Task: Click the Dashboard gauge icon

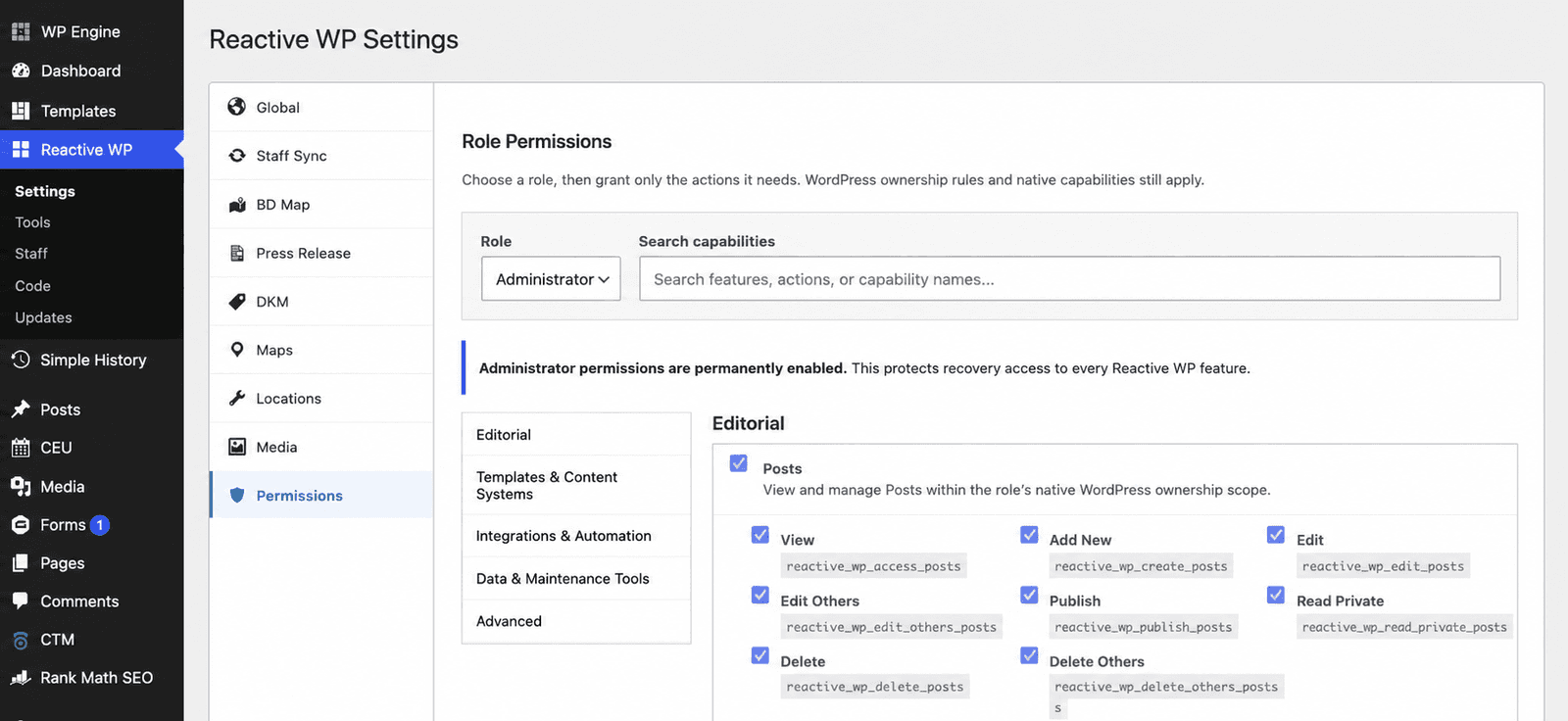Action: pyautogui.click(x=21, y=71)
